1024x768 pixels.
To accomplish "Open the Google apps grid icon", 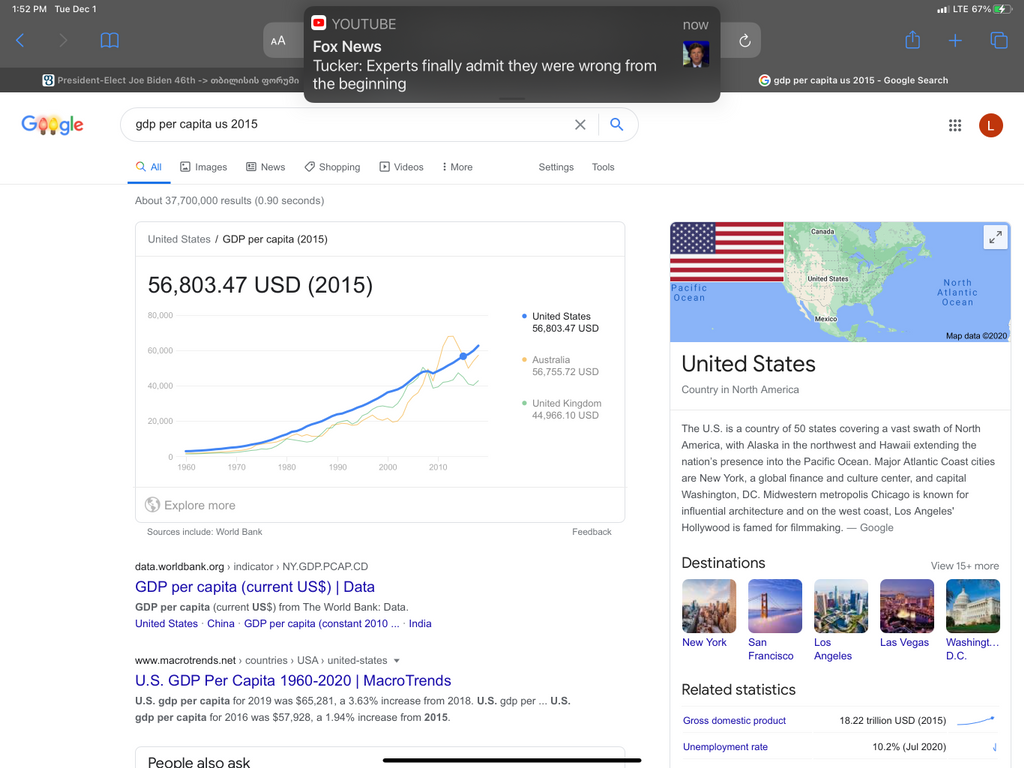I will [955, 125].
